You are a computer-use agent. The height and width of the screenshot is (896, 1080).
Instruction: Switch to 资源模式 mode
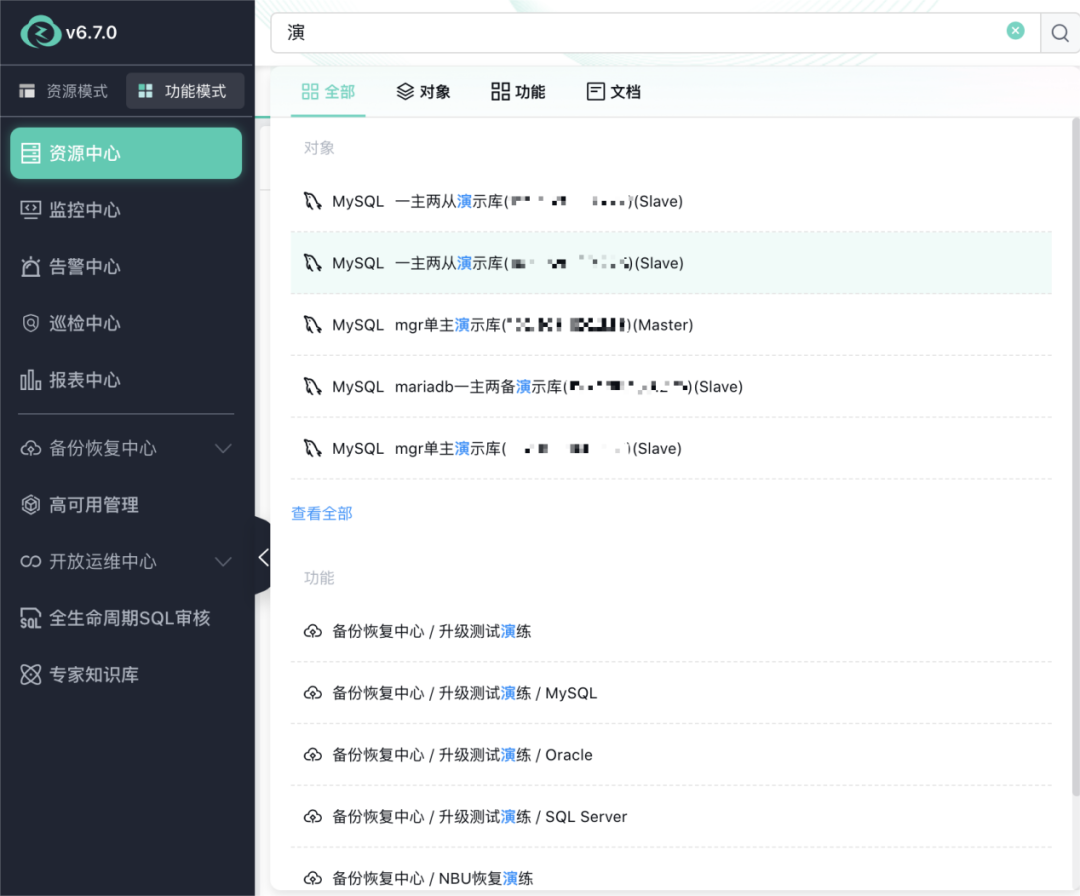pos(64,91)
